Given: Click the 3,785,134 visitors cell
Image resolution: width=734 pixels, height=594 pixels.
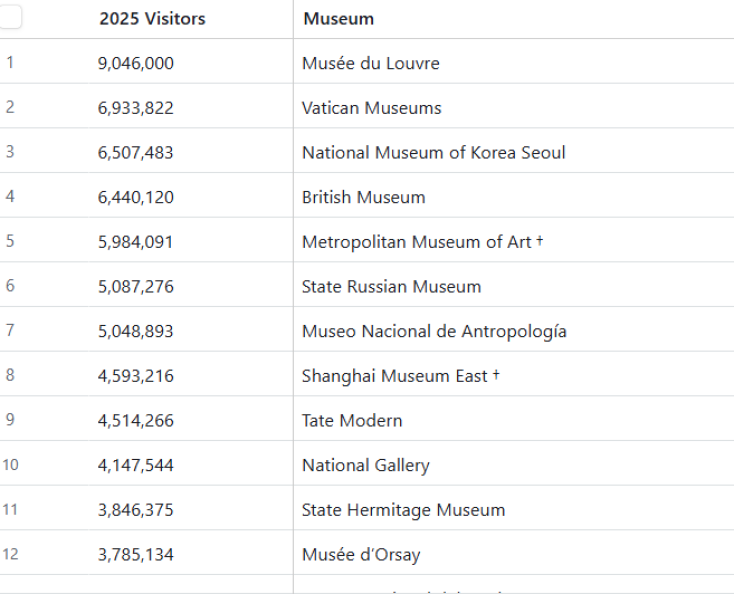Looking at the screenshot, I should (x=136, y=555).
